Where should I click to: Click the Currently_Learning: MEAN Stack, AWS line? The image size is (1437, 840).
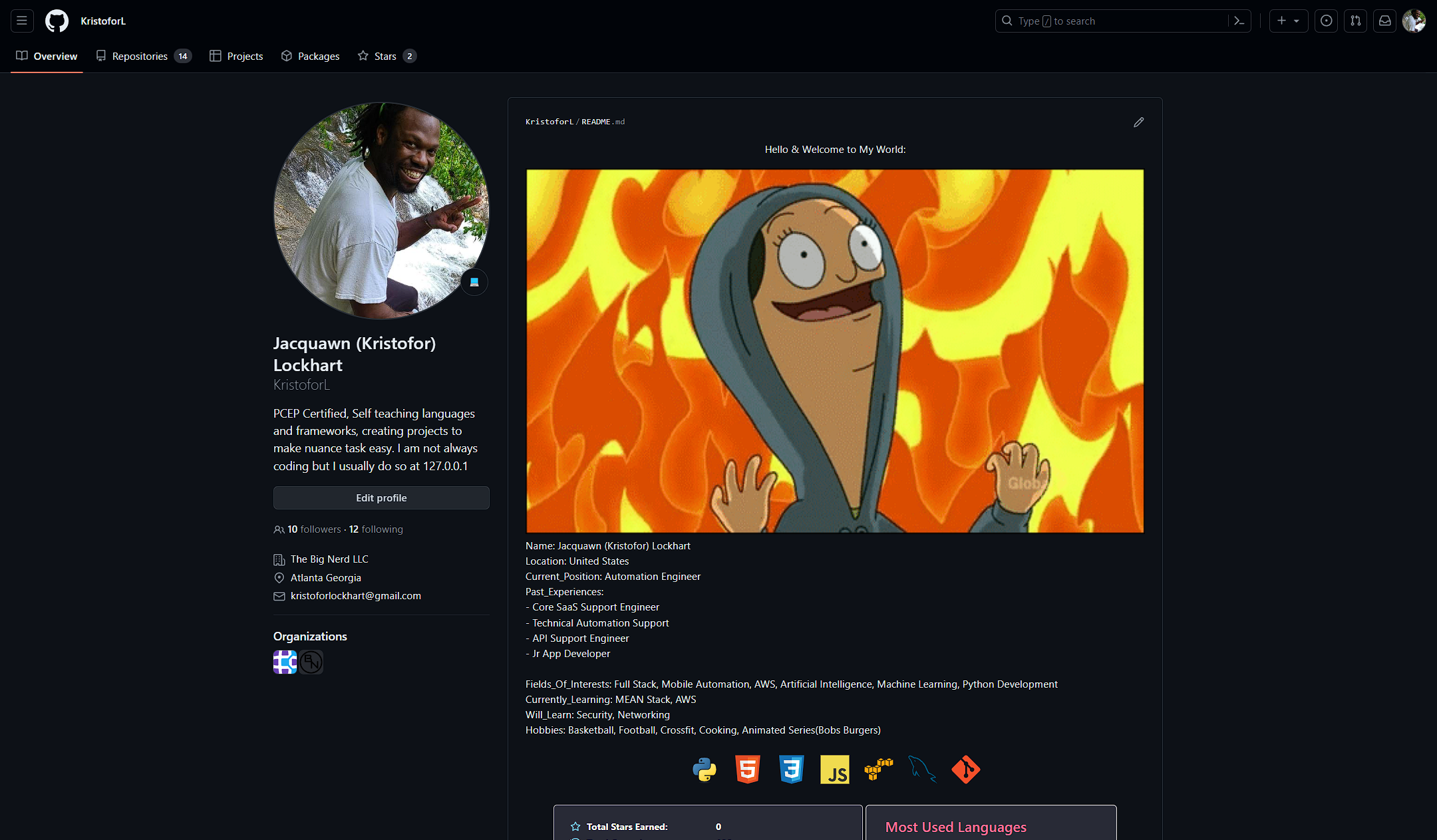click(611, 700)
